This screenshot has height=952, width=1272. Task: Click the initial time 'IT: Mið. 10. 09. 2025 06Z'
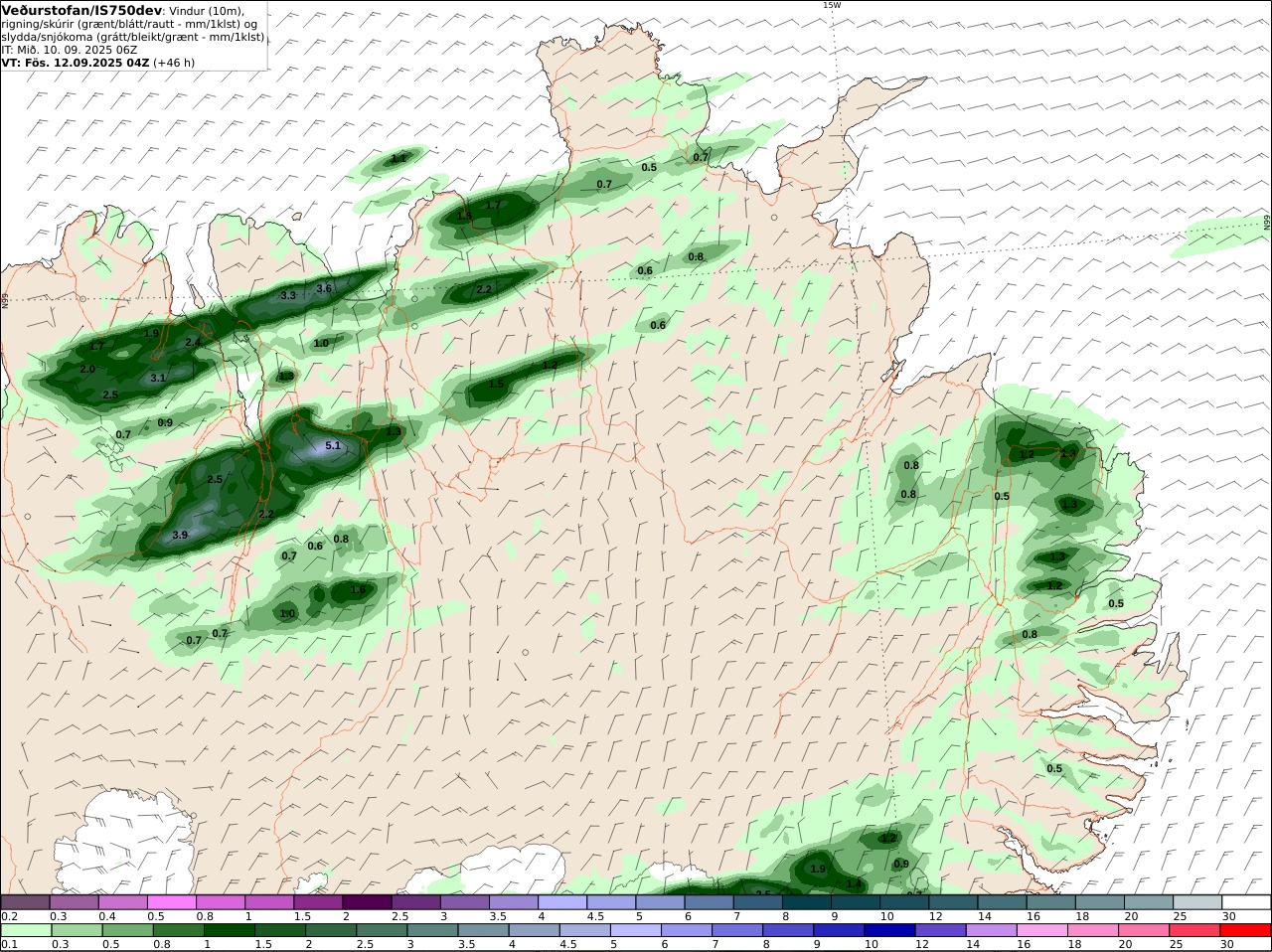(69, 49)
